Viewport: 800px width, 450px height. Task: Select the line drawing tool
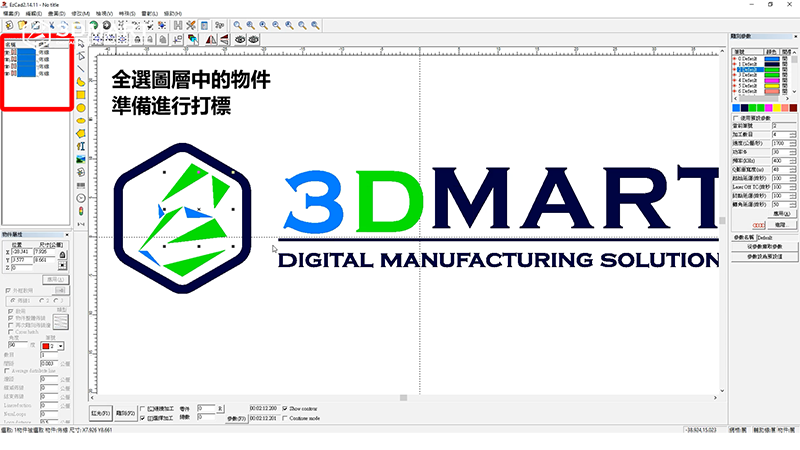tap(81, 68)
